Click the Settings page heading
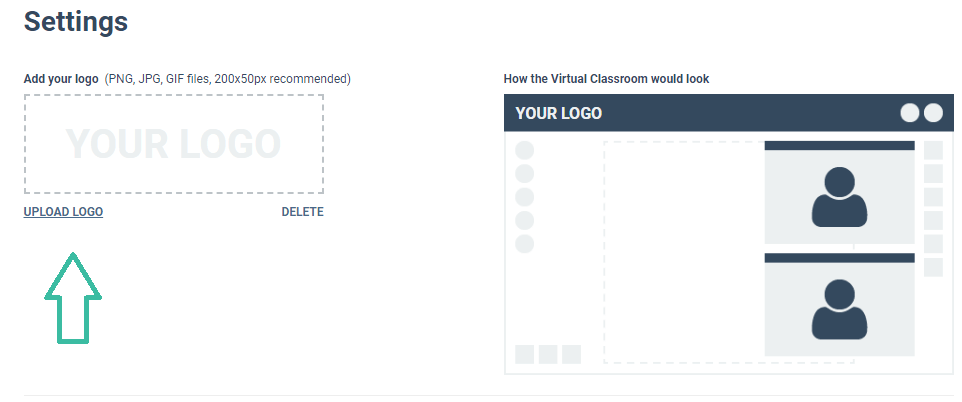Viewport: 962px width, 402px height. (75, 21)
